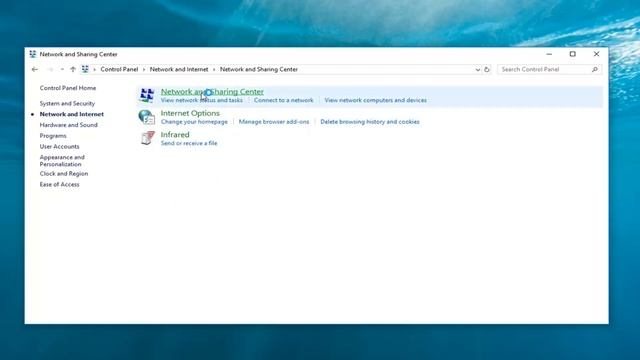Go back with the back arrow
The image size is (640, 360).
click(35, 69)
